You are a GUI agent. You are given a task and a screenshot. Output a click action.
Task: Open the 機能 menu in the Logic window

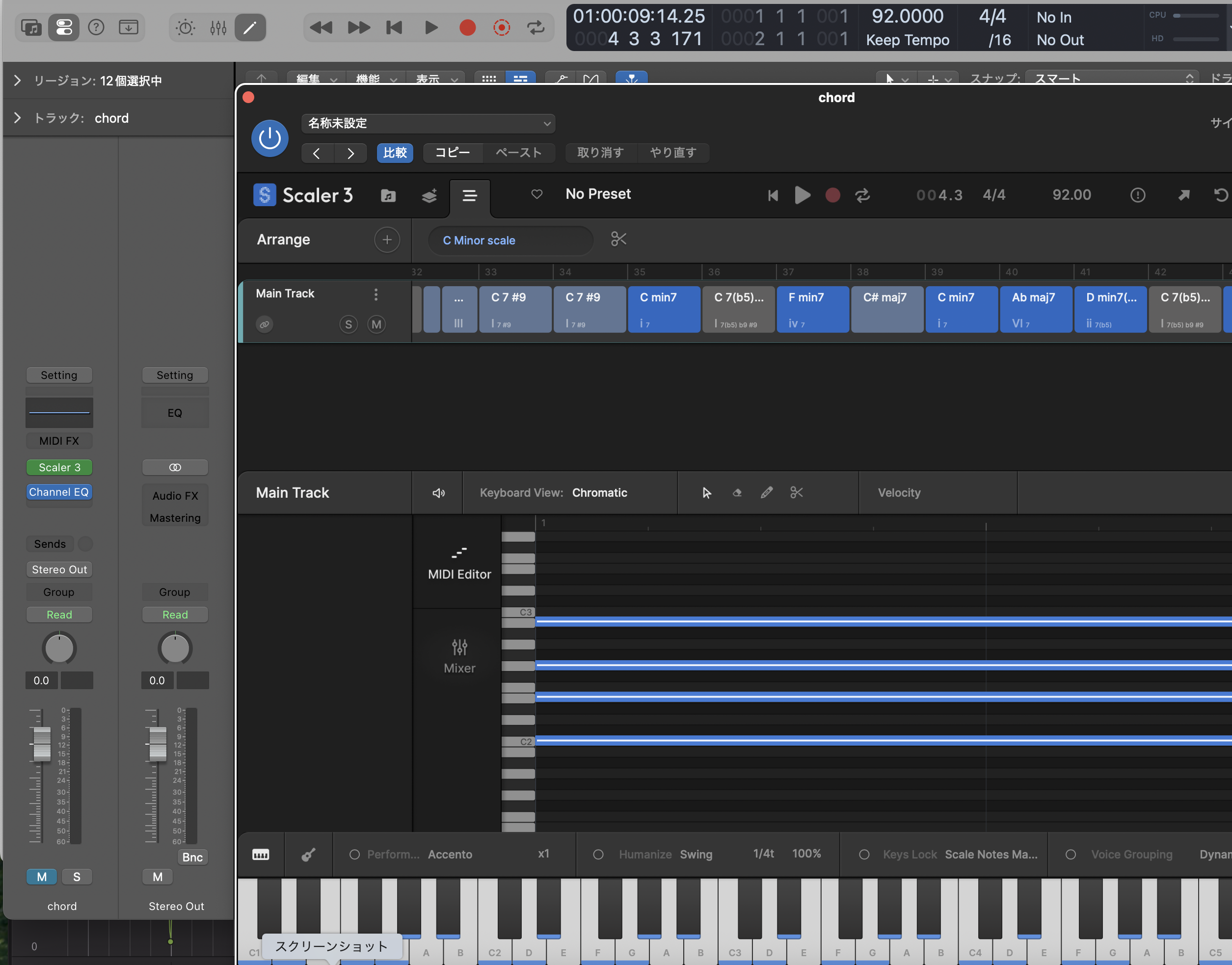(x=376, y=78)
